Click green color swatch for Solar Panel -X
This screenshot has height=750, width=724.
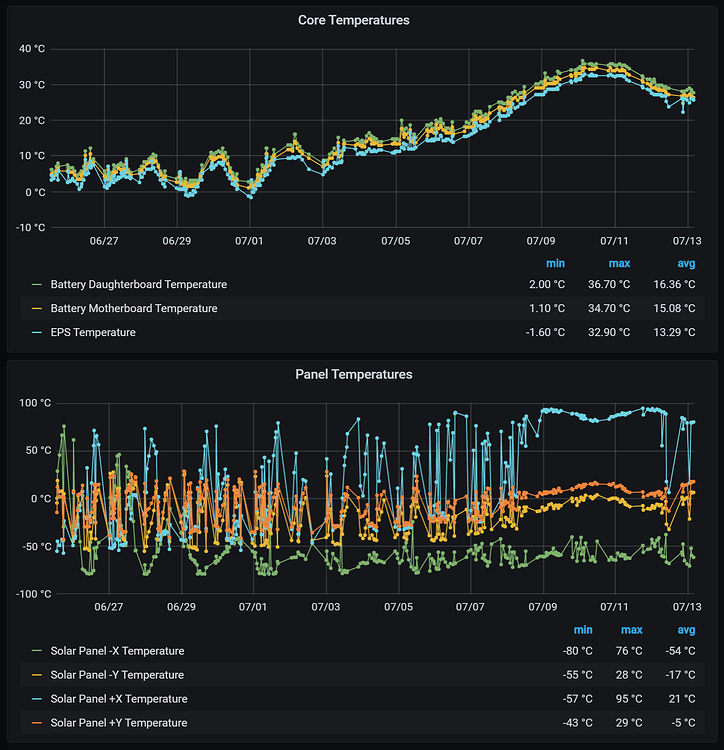(36, 651)
